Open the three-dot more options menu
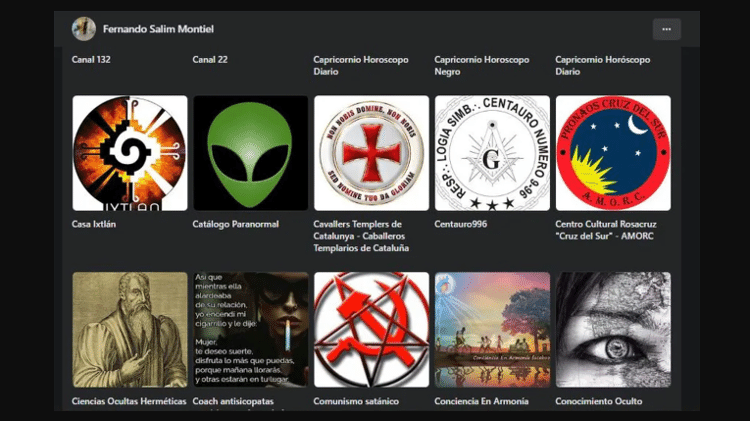The height and width of the screenshot is (421, 750). [666, 29]
